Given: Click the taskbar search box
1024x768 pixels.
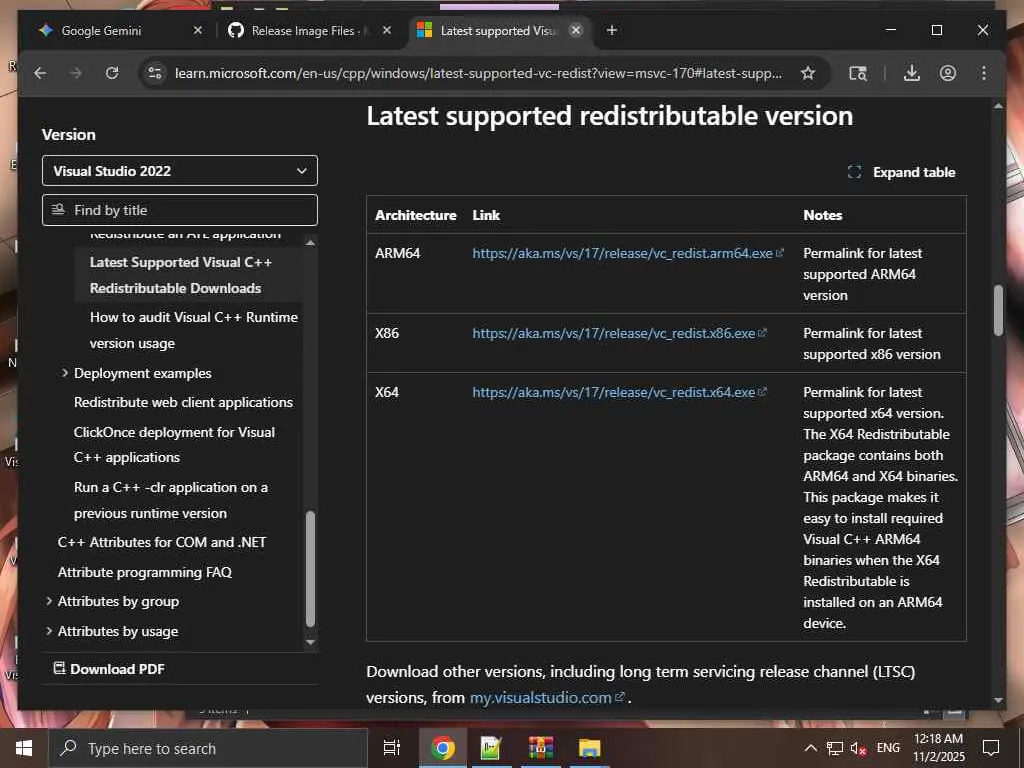Looking at the screenshot, I should 209,748.
